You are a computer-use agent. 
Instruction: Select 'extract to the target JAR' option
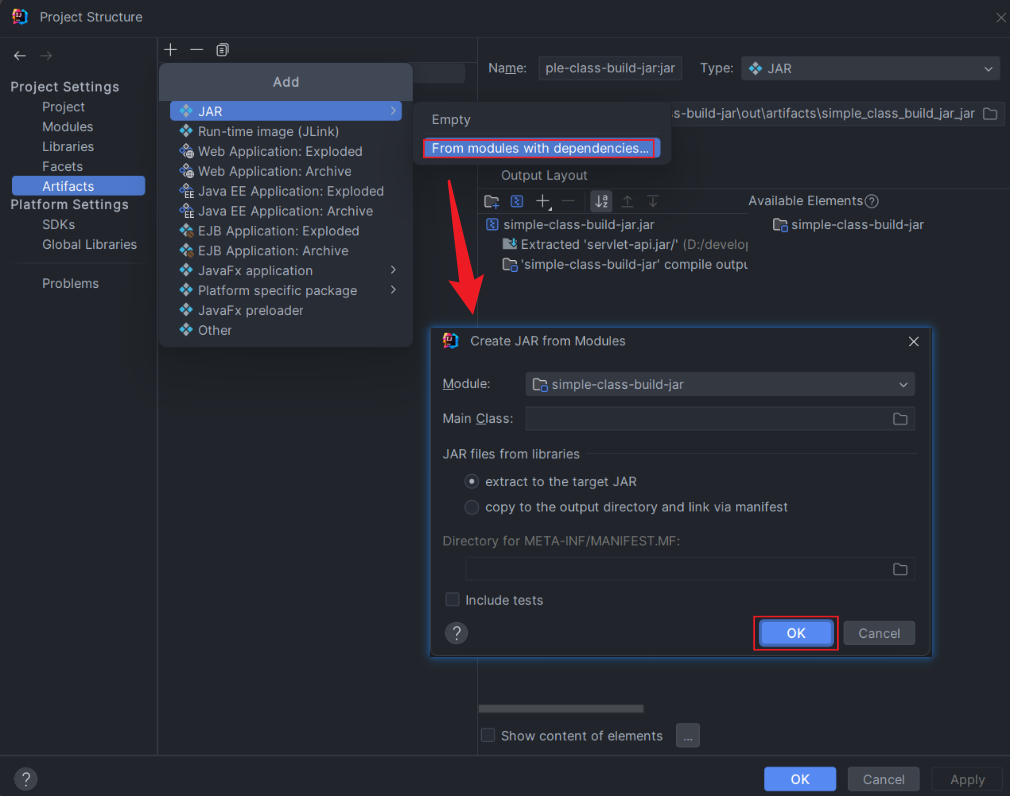472,482
